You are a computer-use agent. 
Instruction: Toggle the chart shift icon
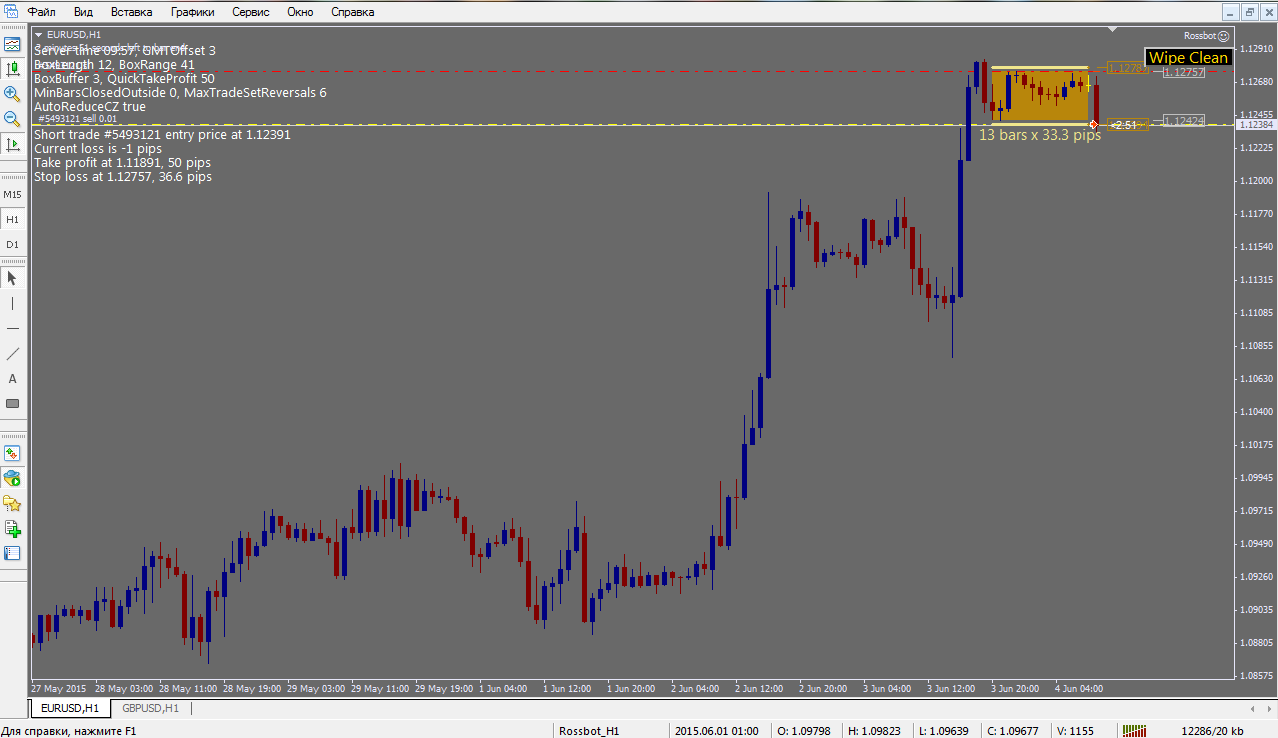click(12, 144)
